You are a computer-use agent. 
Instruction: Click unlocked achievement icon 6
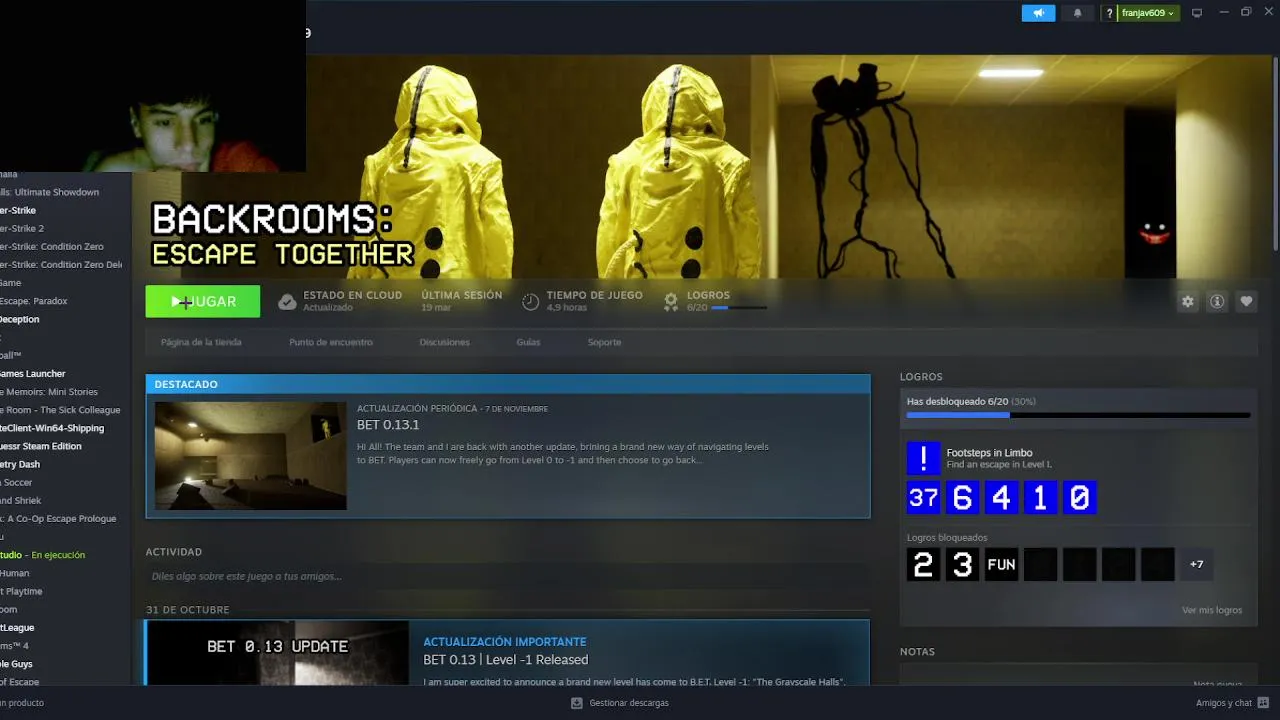click(962, 498)
